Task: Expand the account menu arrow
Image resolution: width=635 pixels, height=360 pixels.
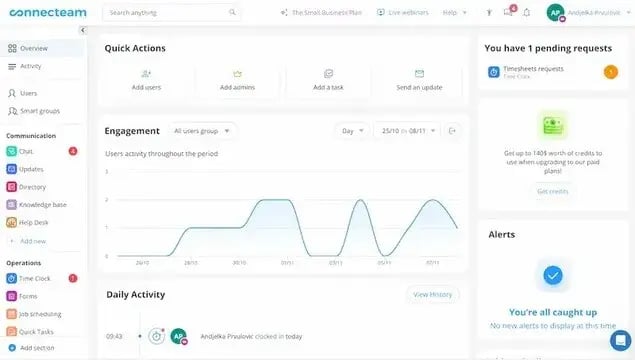Action: 628,13
